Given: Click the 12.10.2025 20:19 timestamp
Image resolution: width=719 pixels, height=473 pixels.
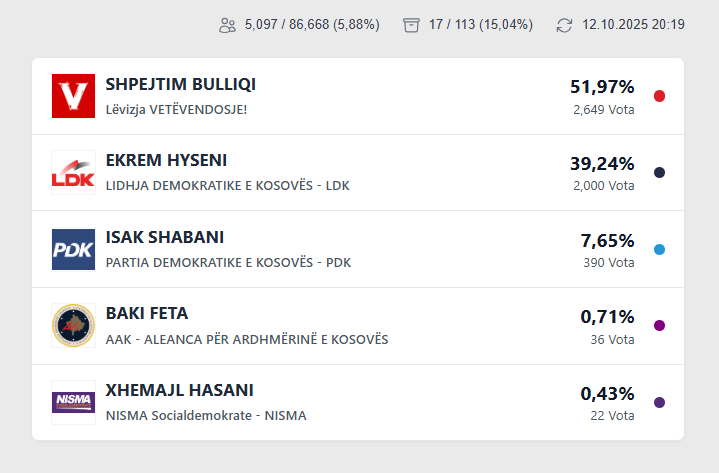Looking at the screenshot, I should coord(633,25).
